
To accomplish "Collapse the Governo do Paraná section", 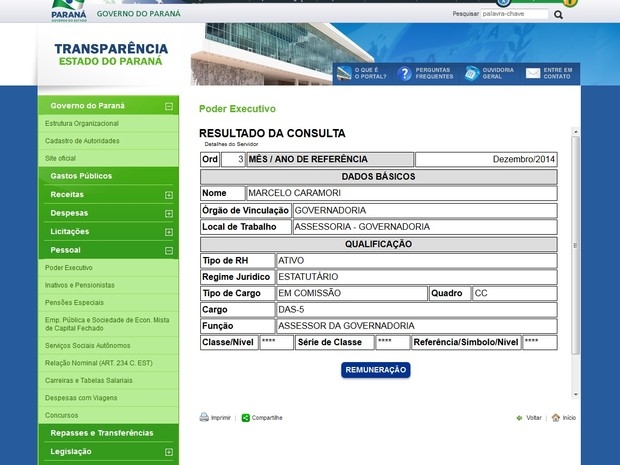I will (x=169, y=106).
